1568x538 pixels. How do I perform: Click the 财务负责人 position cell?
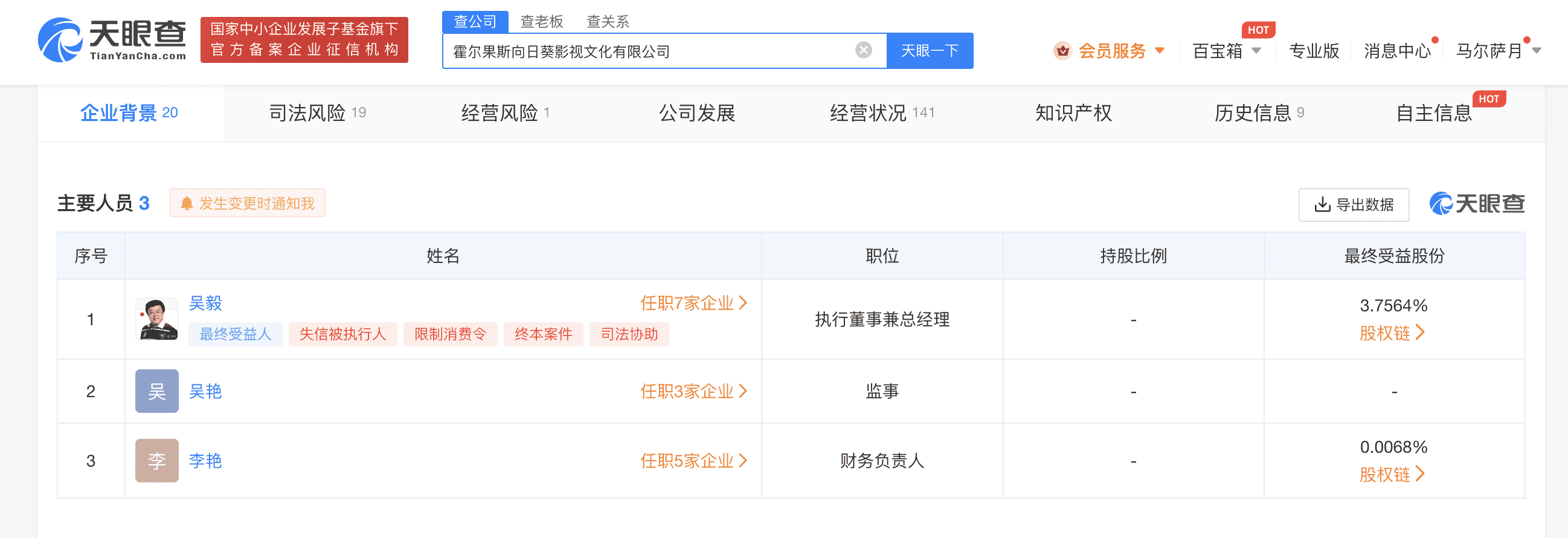[x=882, y=461]
